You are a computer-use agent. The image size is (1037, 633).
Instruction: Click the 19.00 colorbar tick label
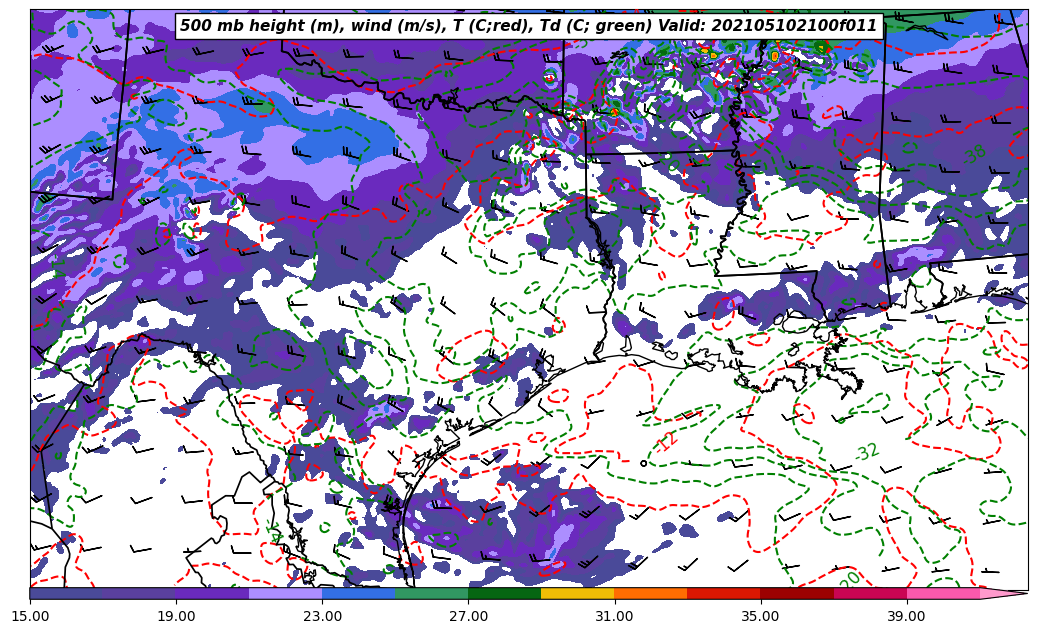point(176,616)
